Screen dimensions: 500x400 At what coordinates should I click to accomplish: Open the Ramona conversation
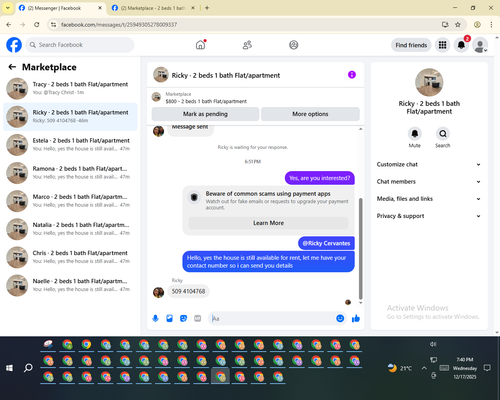pos(70,173)
